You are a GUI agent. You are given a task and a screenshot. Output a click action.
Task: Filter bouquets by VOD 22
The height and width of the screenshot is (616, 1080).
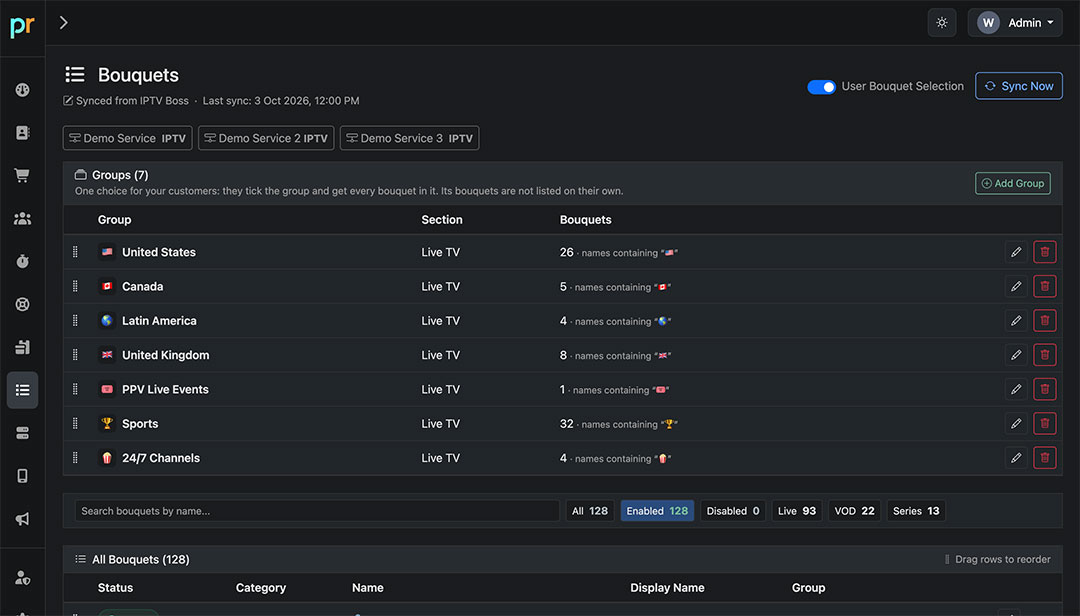(854, 511)
